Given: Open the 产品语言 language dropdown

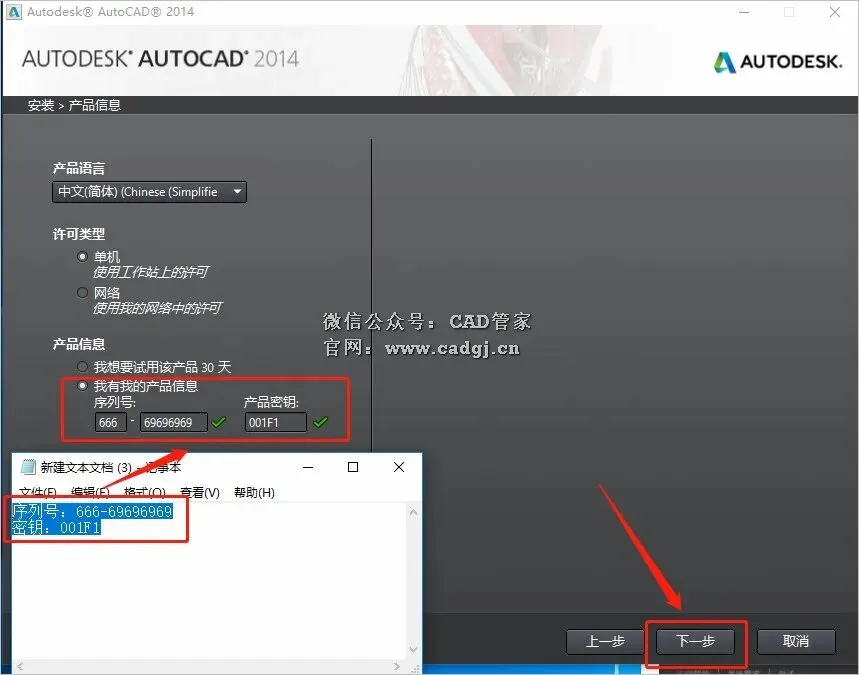Looking at the screenshot, I should (x=149, y=192).
